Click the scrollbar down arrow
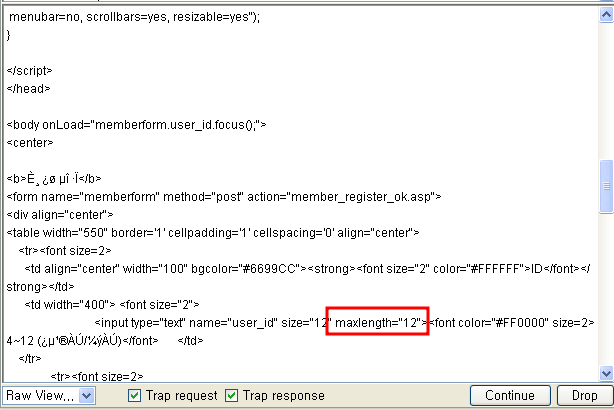This screenshot has height=410, width=614. tap(606, 373)
